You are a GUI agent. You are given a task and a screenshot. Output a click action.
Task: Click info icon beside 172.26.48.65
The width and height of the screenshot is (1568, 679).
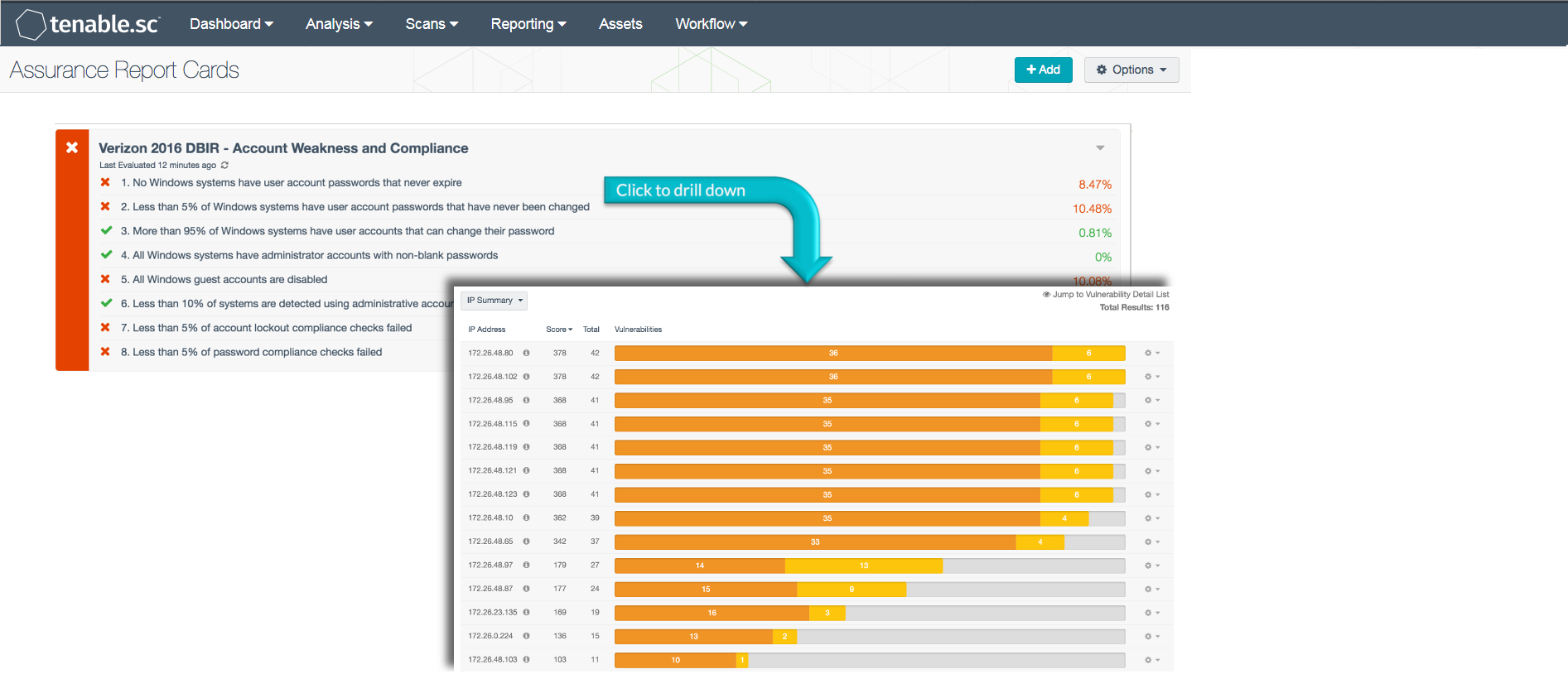point(526,542)
